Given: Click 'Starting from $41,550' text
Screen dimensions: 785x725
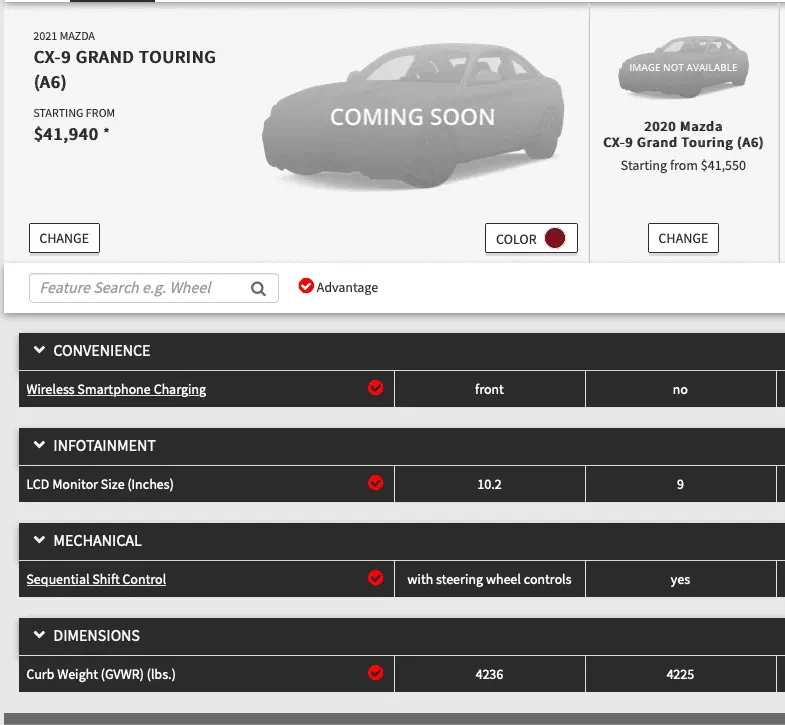Looking at the screenshot, I should (683, 166).
